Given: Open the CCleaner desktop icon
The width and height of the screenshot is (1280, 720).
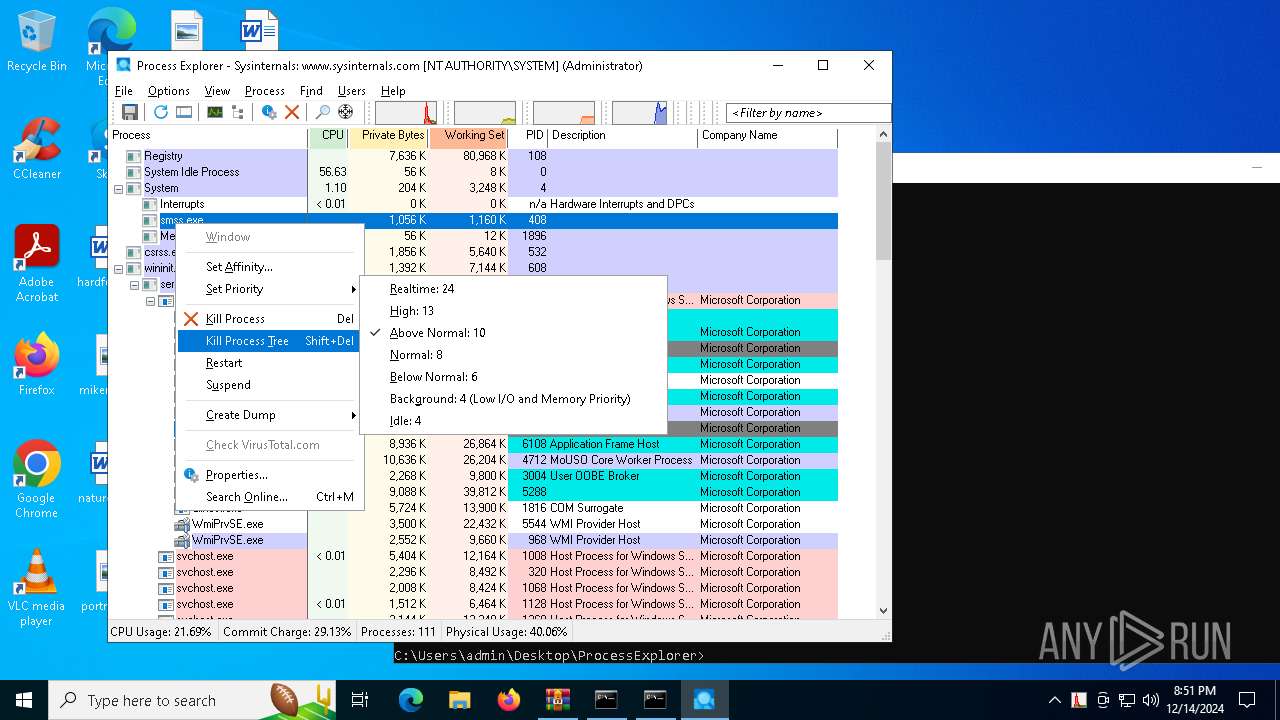Looking at the screenshot, I should pyautogui.click(x=37, y=150).
